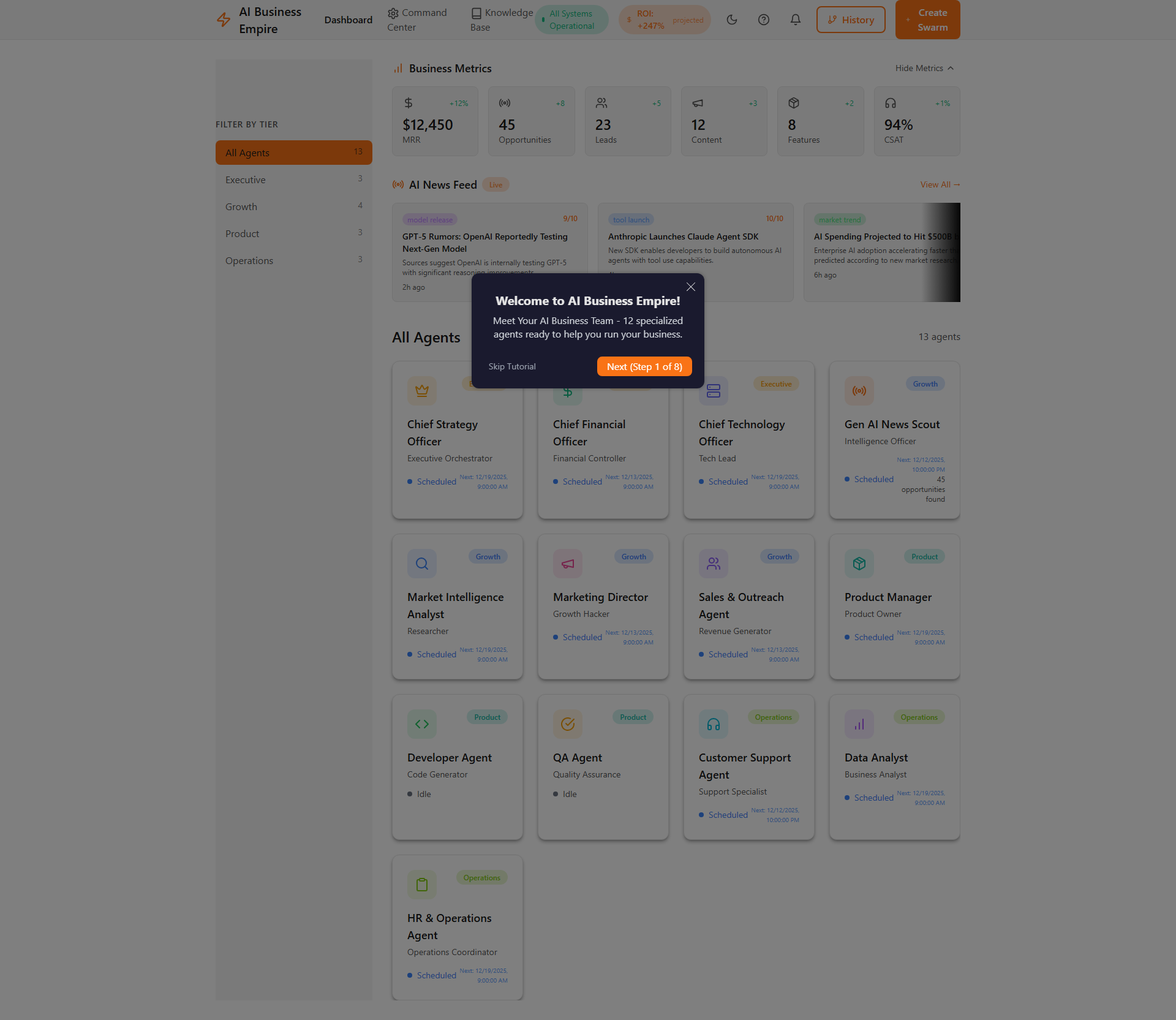Click Marketing Director megaphone icon

click(x=568, y=564)
